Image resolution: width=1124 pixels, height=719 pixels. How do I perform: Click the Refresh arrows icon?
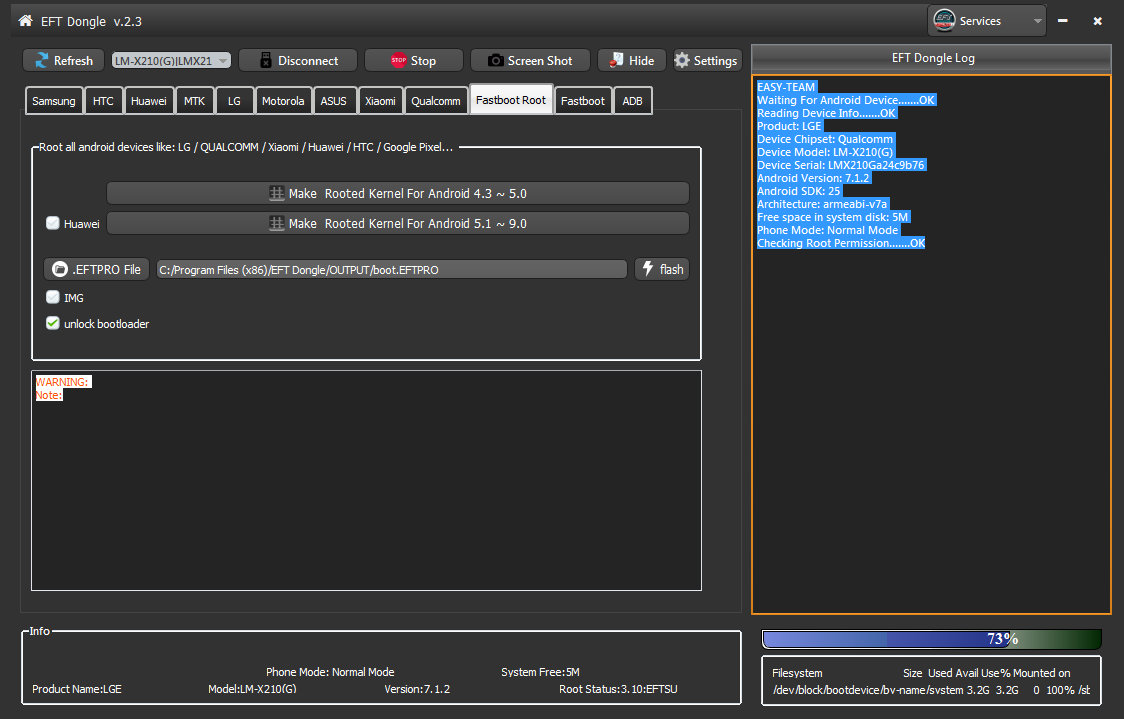[42, 61]
